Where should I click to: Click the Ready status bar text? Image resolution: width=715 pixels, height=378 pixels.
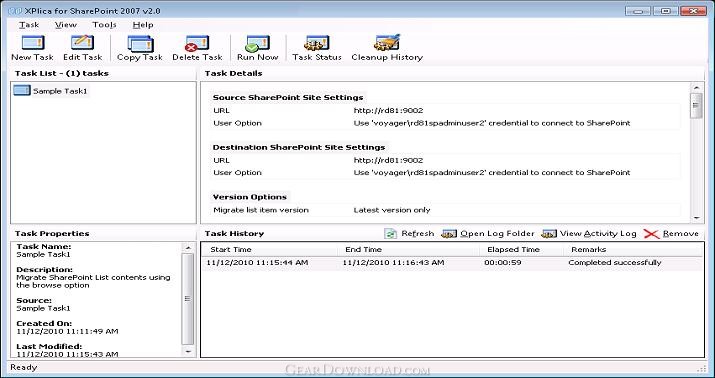tap(24, 367)
